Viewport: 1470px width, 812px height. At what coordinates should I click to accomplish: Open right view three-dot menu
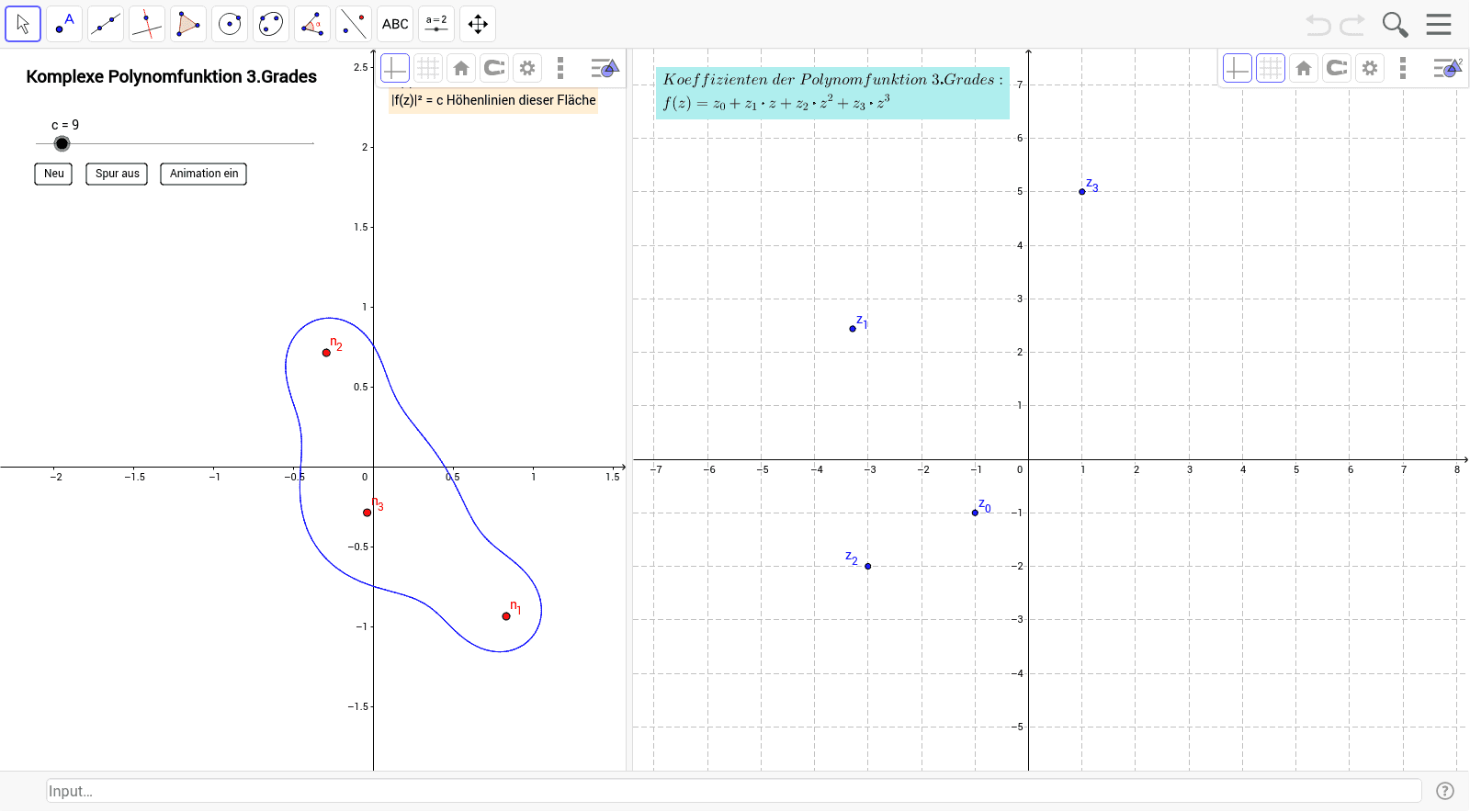(x=1403, y=68)
